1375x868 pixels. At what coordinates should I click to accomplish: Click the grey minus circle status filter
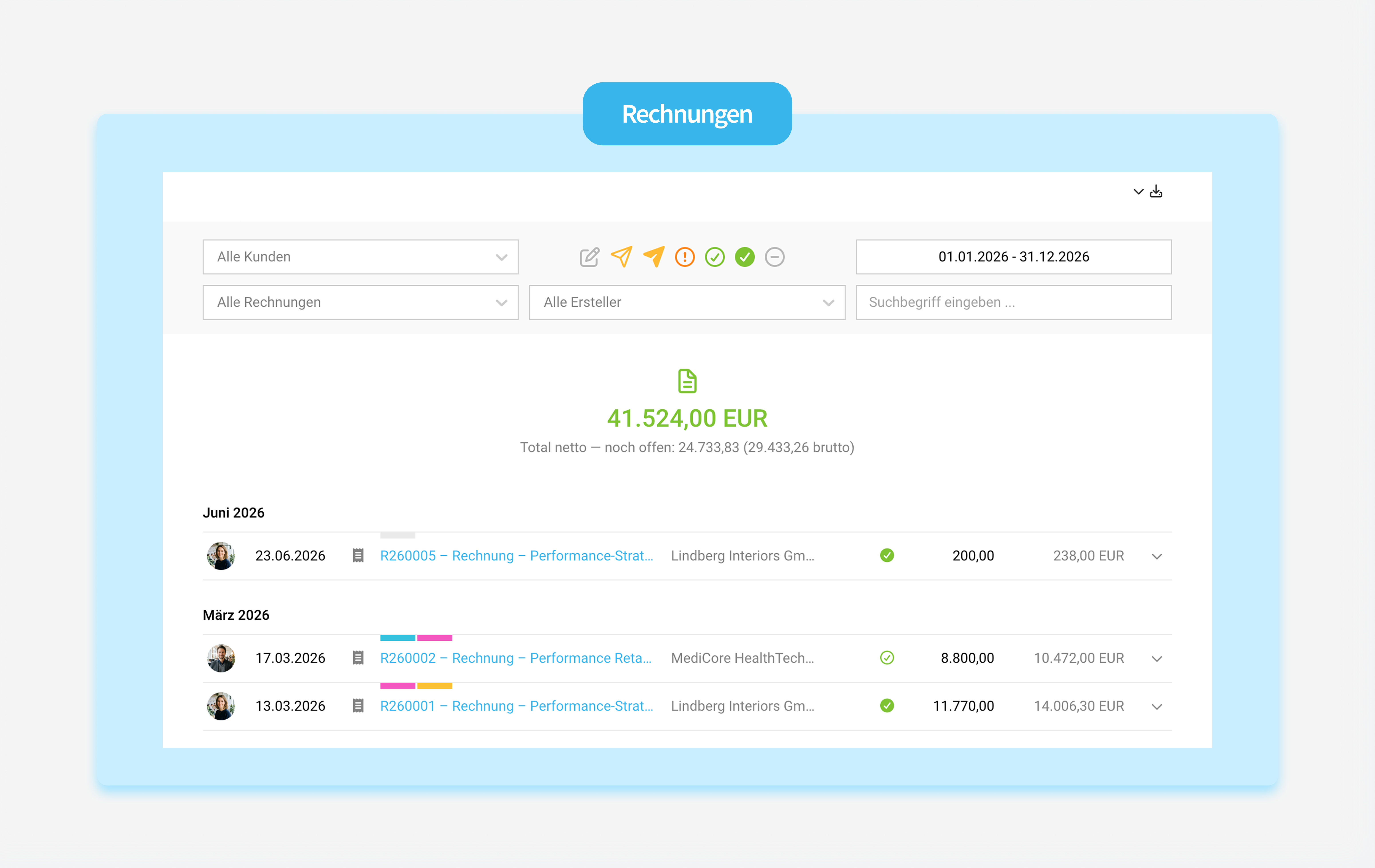774,257
